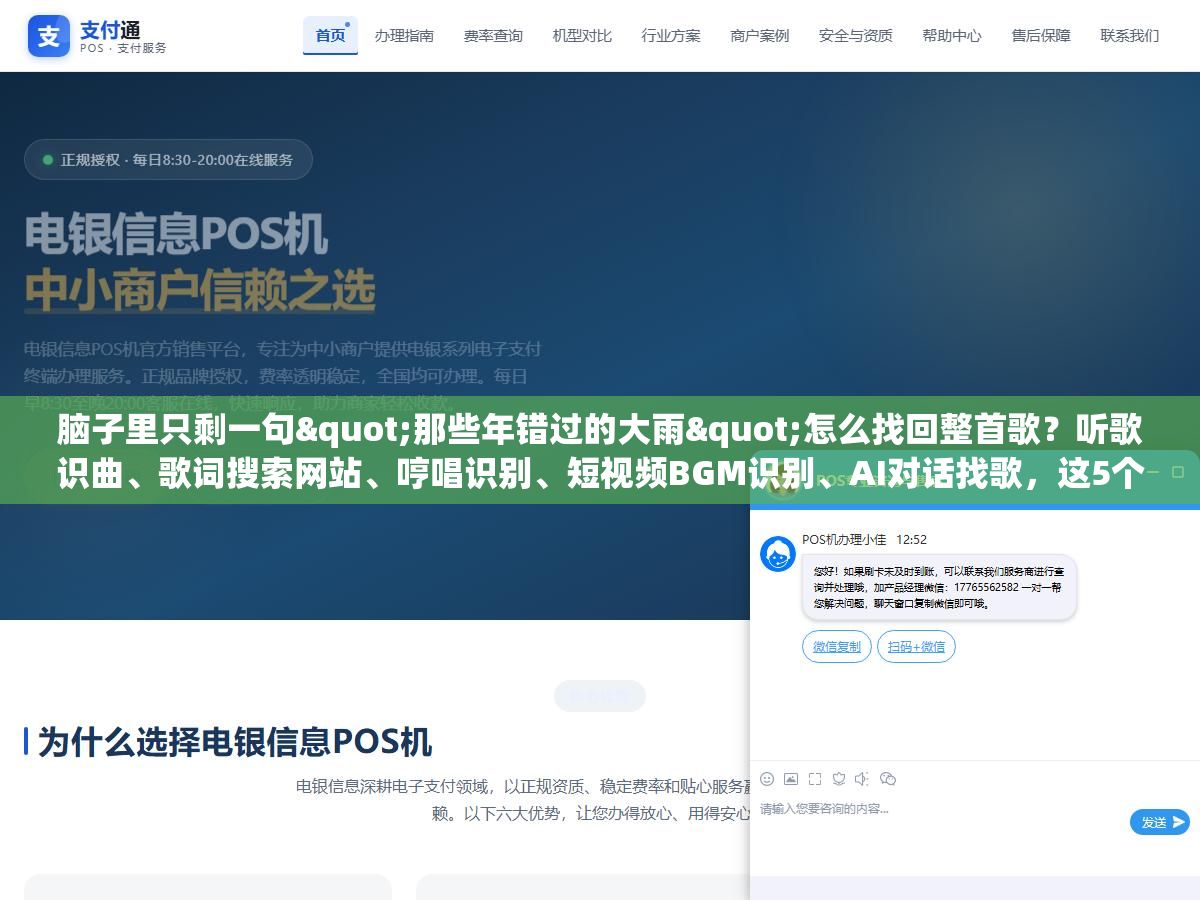The height and width of the screenshot is (900, 1200).
Task: Focus the 请输入您要咨询的内容 chat input
Action: tap(940, 810)
